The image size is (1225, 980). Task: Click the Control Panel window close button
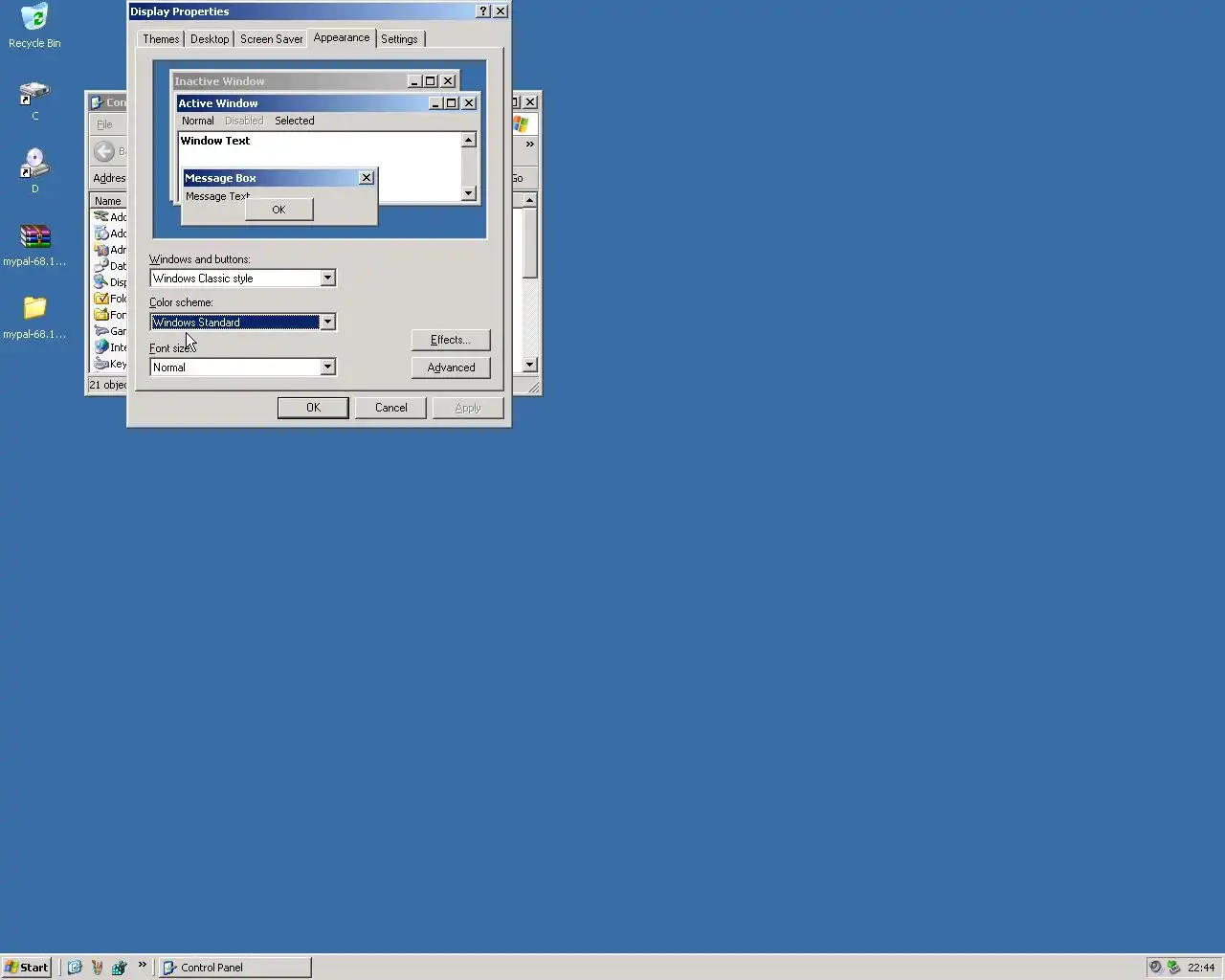530,102
